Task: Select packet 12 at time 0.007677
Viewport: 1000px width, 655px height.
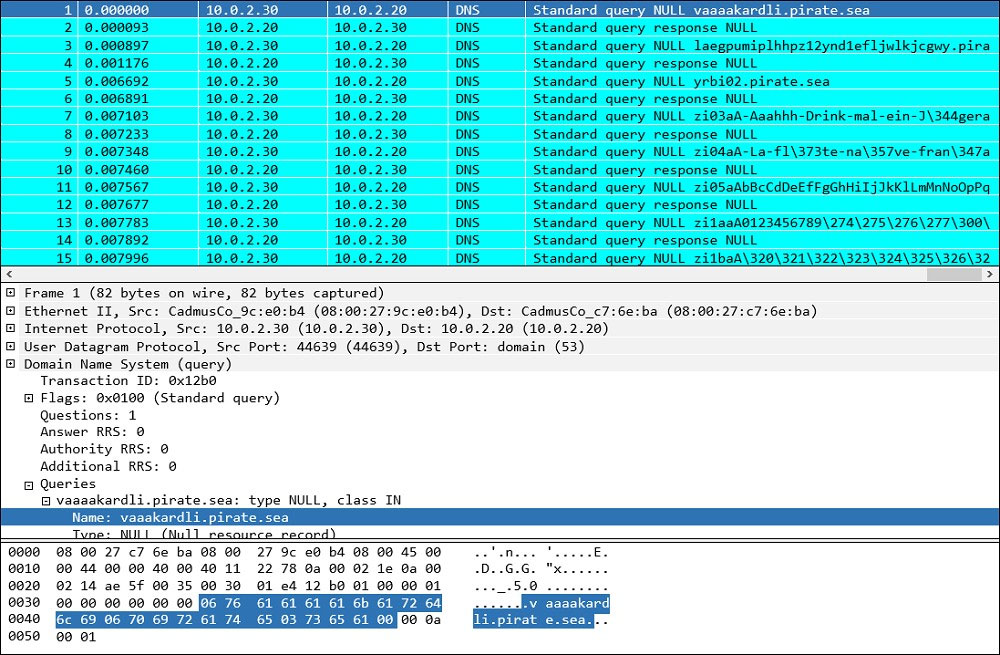Action: point(500,205)
